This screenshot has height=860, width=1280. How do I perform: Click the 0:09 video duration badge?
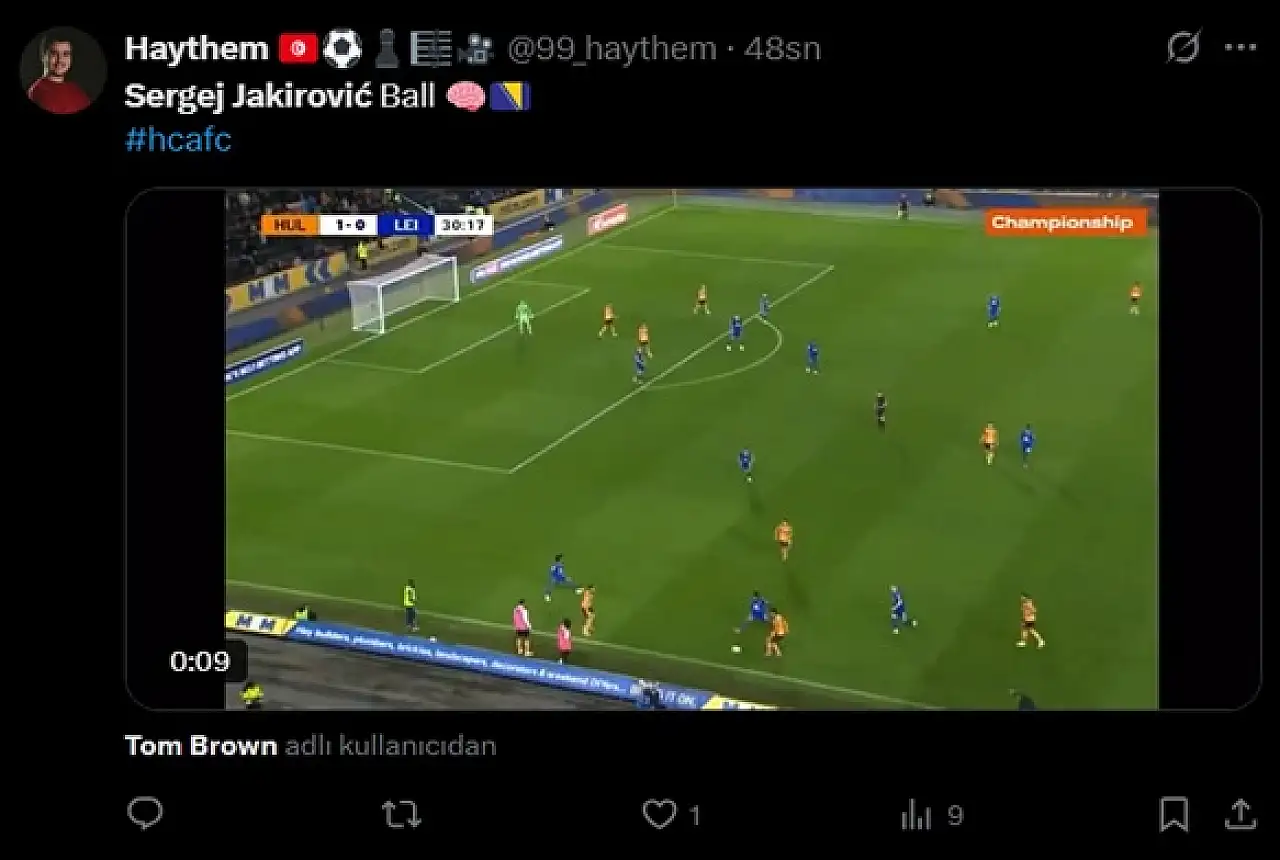coord(200,661)
